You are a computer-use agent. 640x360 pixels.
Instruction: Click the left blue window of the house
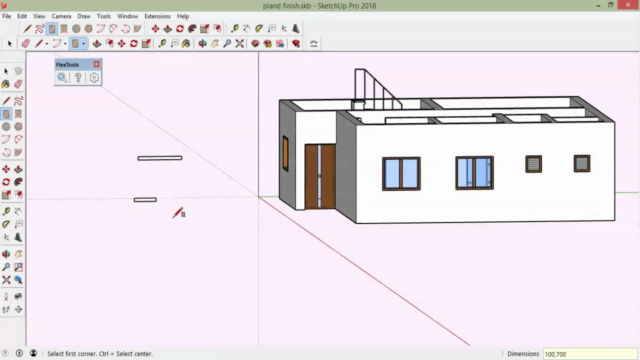(x=401, y=173)
